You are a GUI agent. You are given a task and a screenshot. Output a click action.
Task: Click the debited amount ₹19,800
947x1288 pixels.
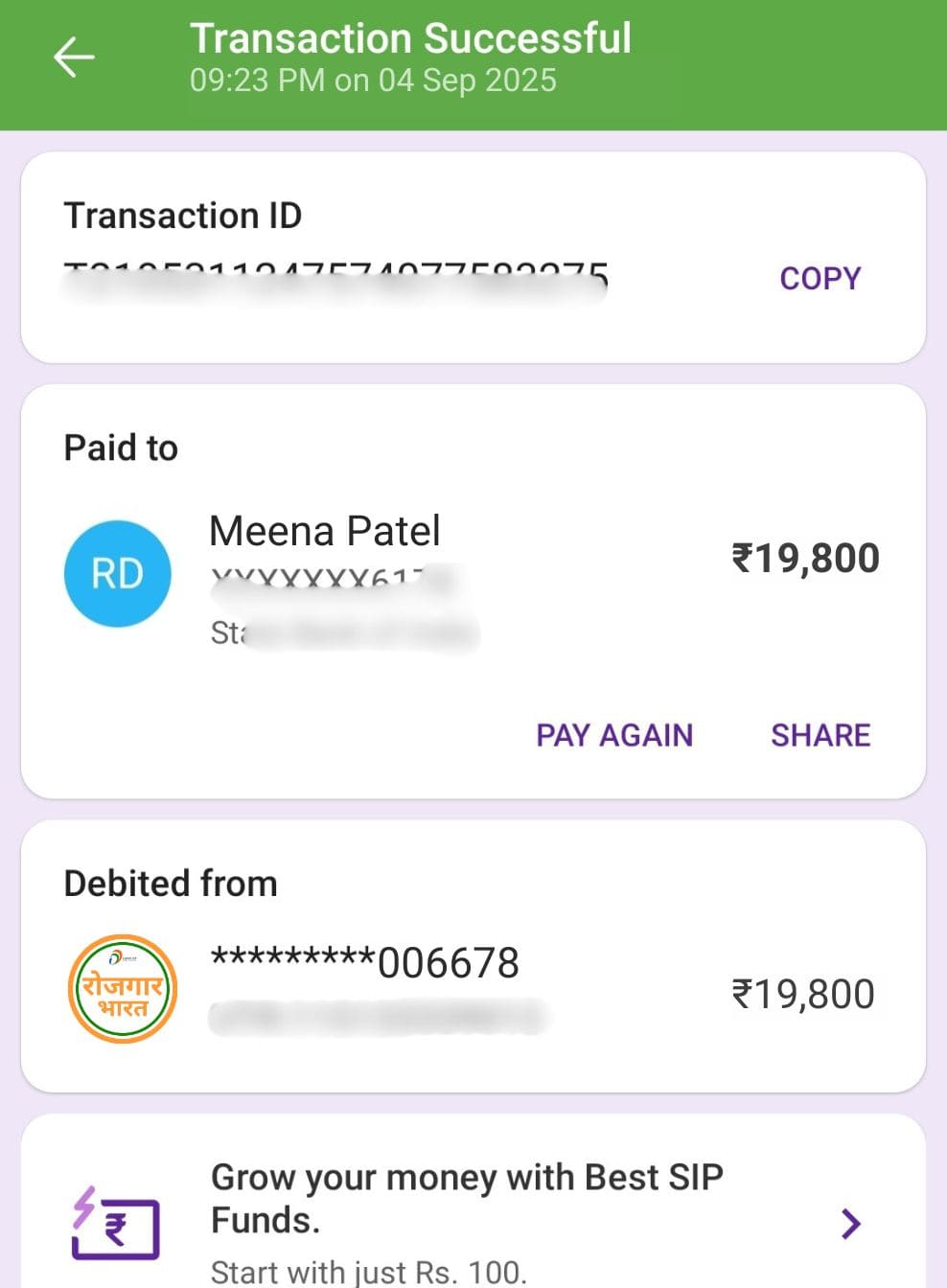803,995
